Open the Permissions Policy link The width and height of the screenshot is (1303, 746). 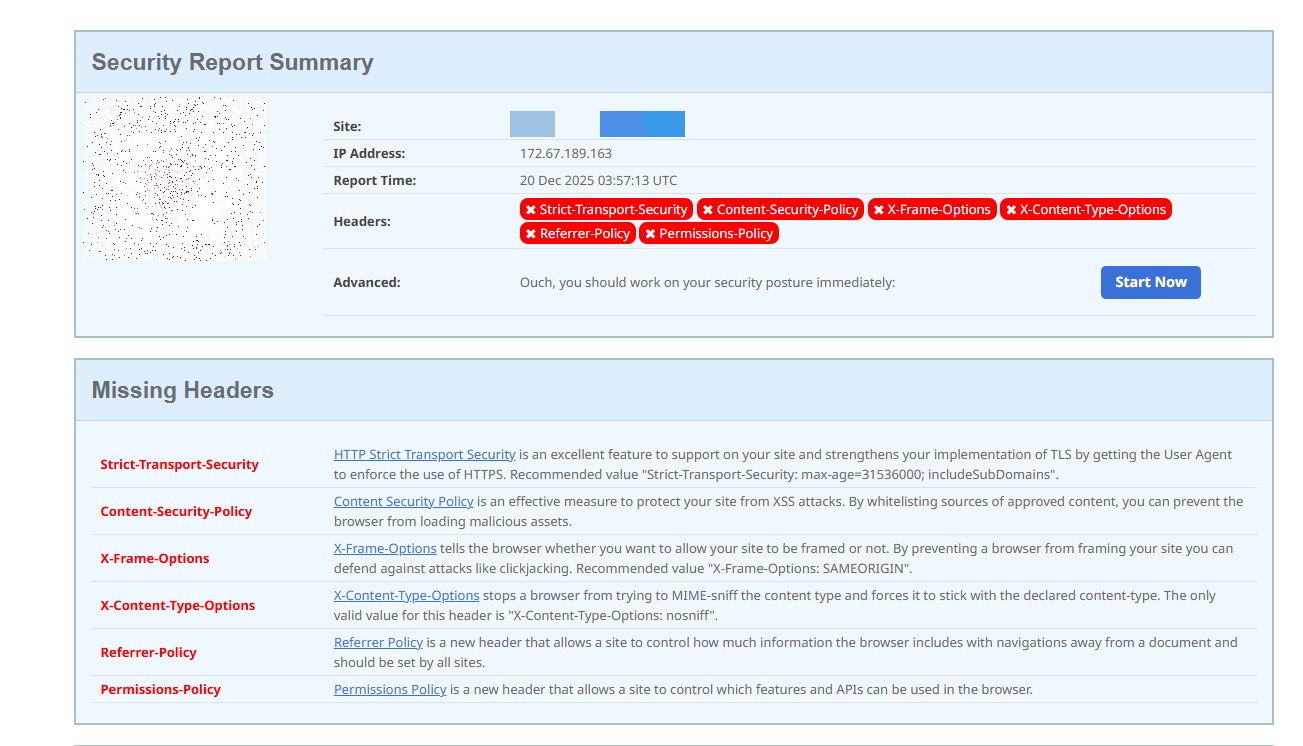click(390, 689)
